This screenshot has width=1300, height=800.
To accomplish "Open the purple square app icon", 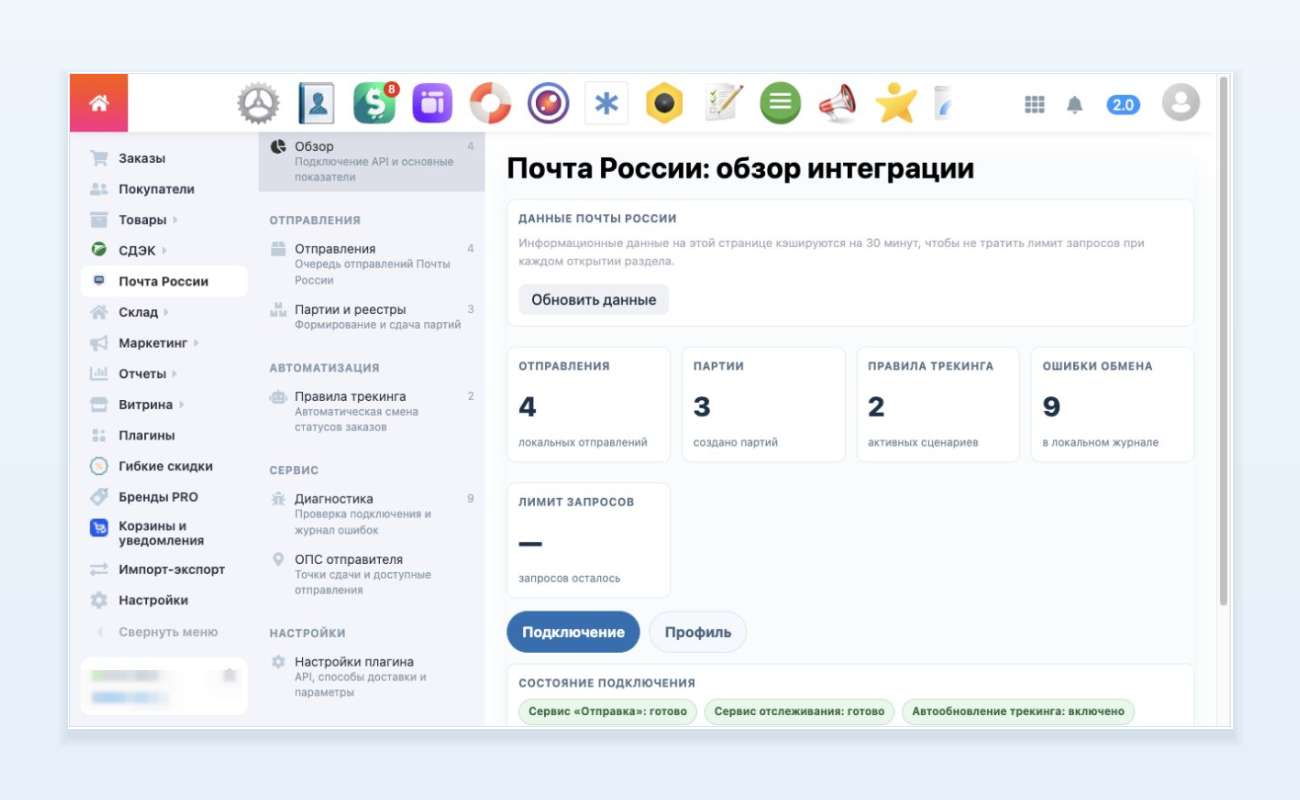I will click(432, 103).
